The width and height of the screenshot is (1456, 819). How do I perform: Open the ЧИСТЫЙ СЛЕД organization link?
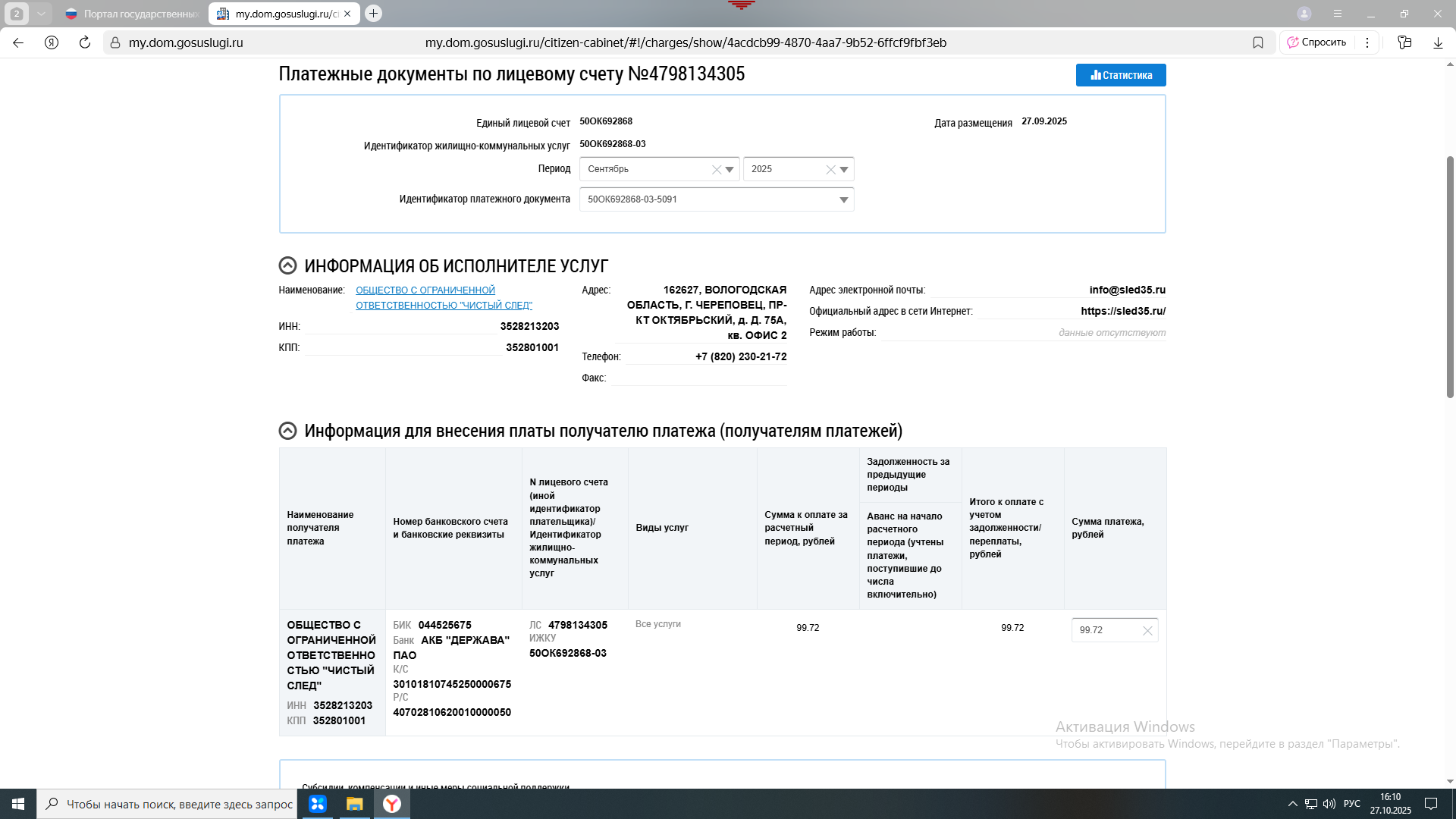(444, 298)
